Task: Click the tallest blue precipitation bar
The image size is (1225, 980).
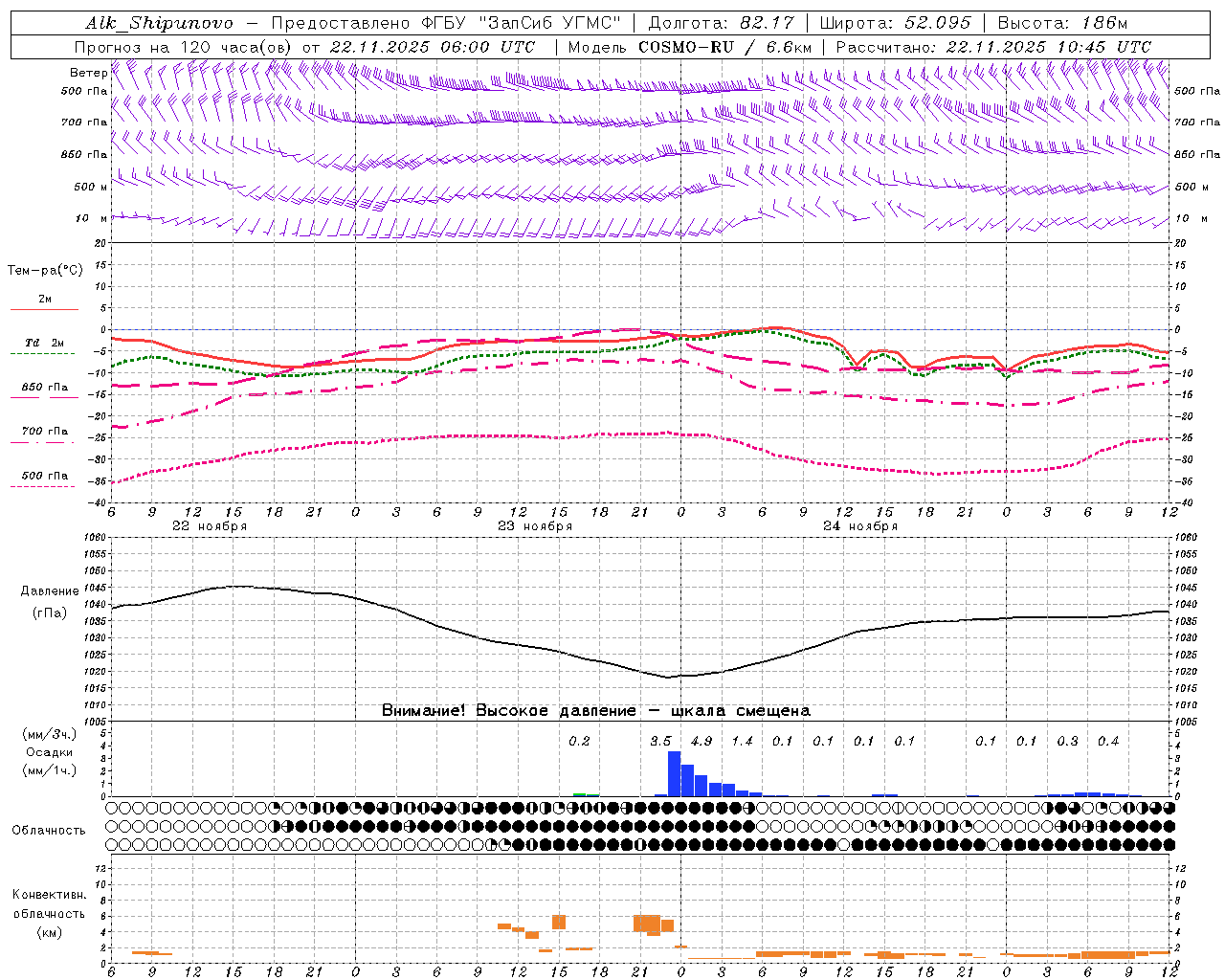Action: pos(674,774)
